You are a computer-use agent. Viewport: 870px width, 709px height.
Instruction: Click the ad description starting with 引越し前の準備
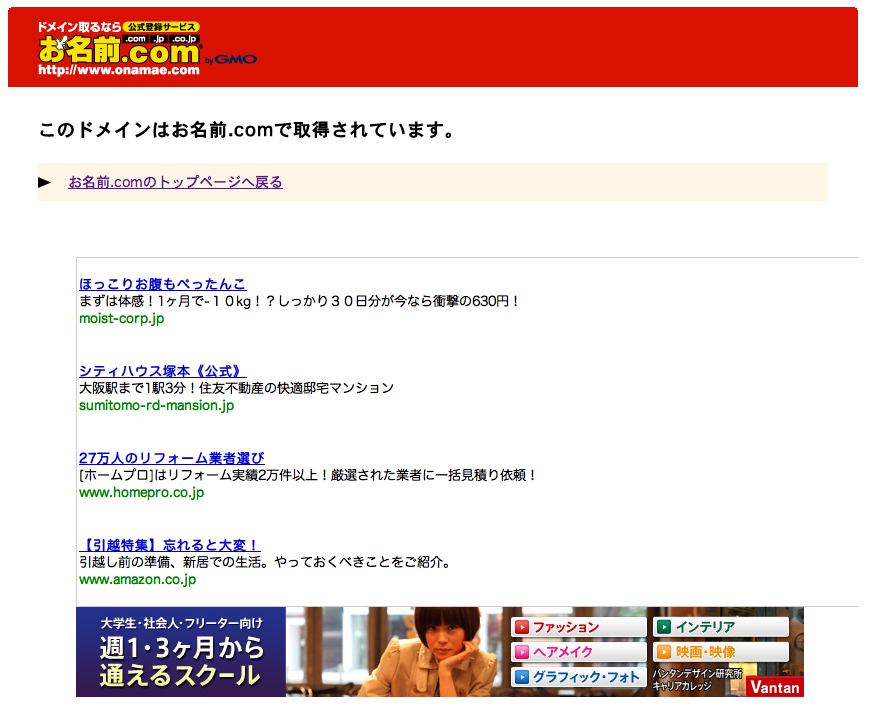(x=266, y=562)
